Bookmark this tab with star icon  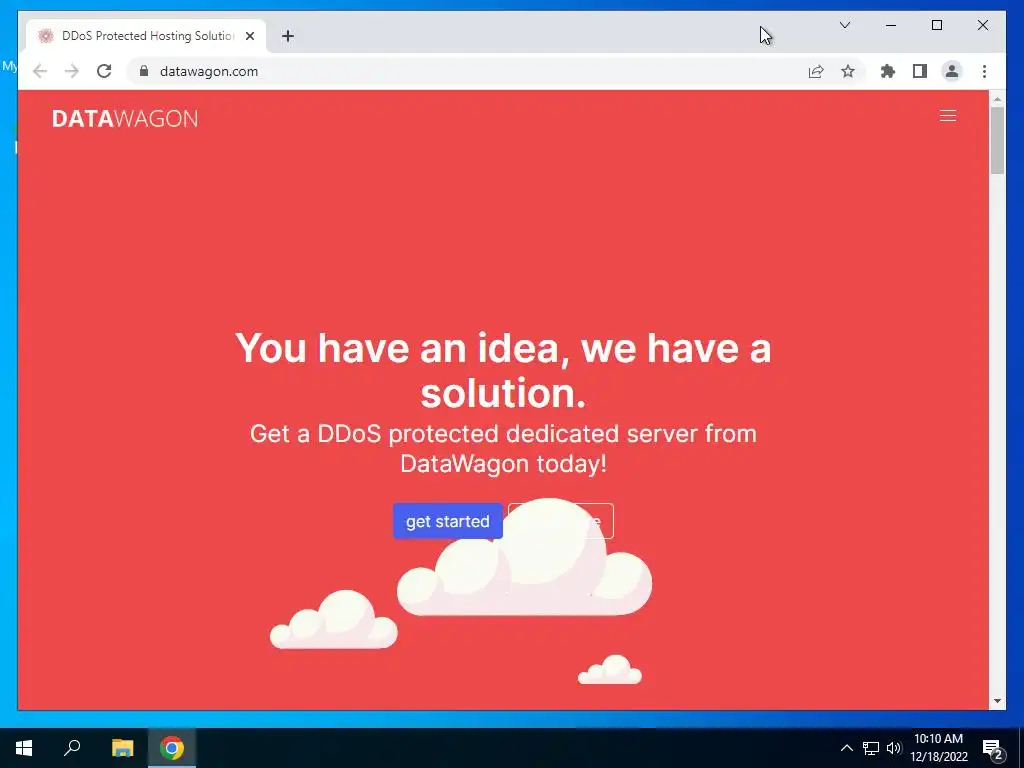(848, 71)
